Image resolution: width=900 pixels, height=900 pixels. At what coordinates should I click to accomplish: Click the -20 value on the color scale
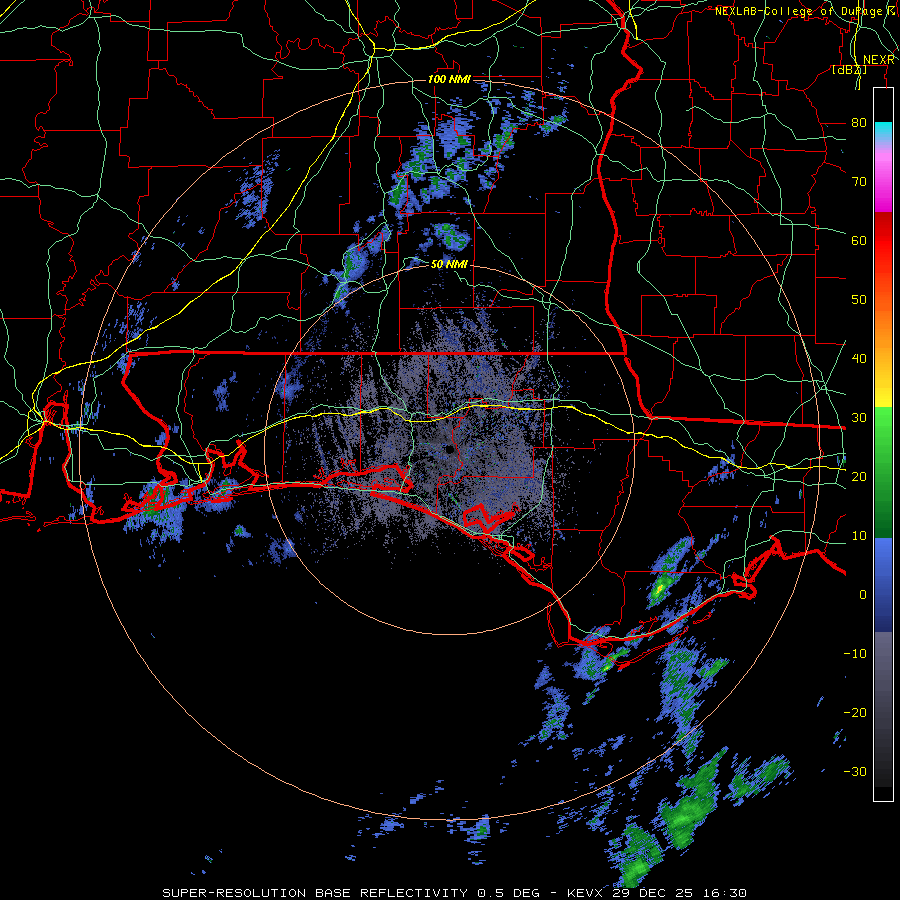[855, 713]
